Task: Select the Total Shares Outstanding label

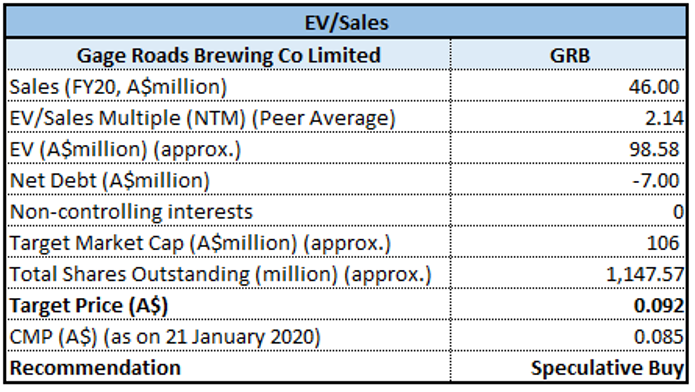Action: click(220, 274)
